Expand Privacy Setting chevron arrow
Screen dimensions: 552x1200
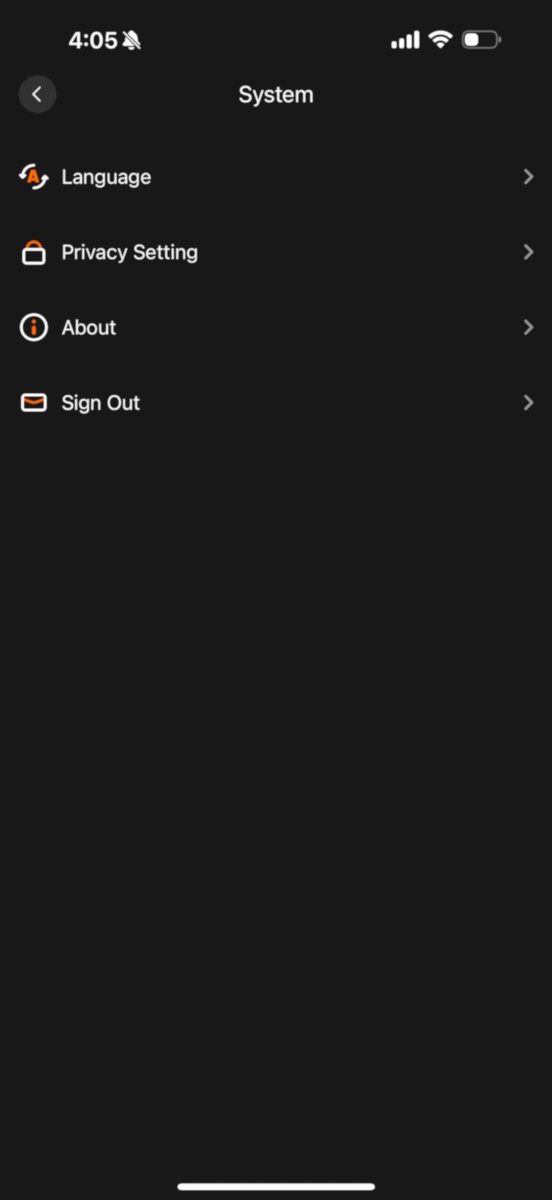(x=528, y=252)
